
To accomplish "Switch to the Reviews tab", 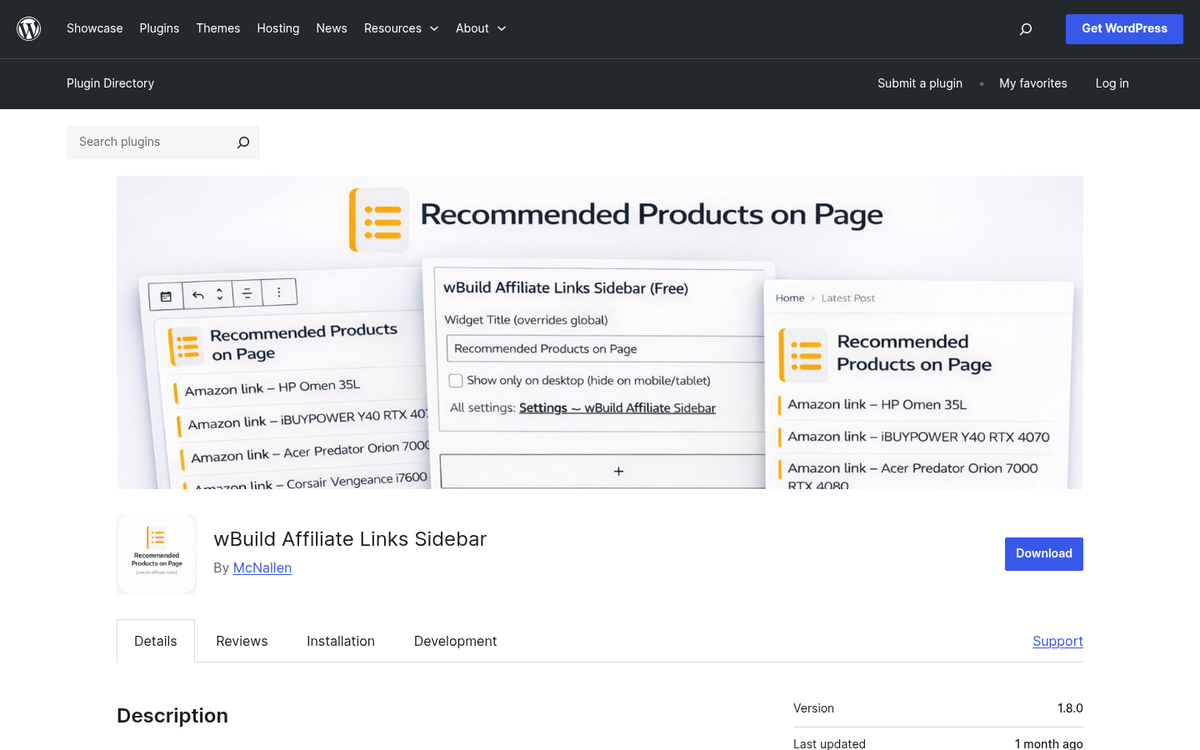I will pyautogui.click(x=241, y=641).
